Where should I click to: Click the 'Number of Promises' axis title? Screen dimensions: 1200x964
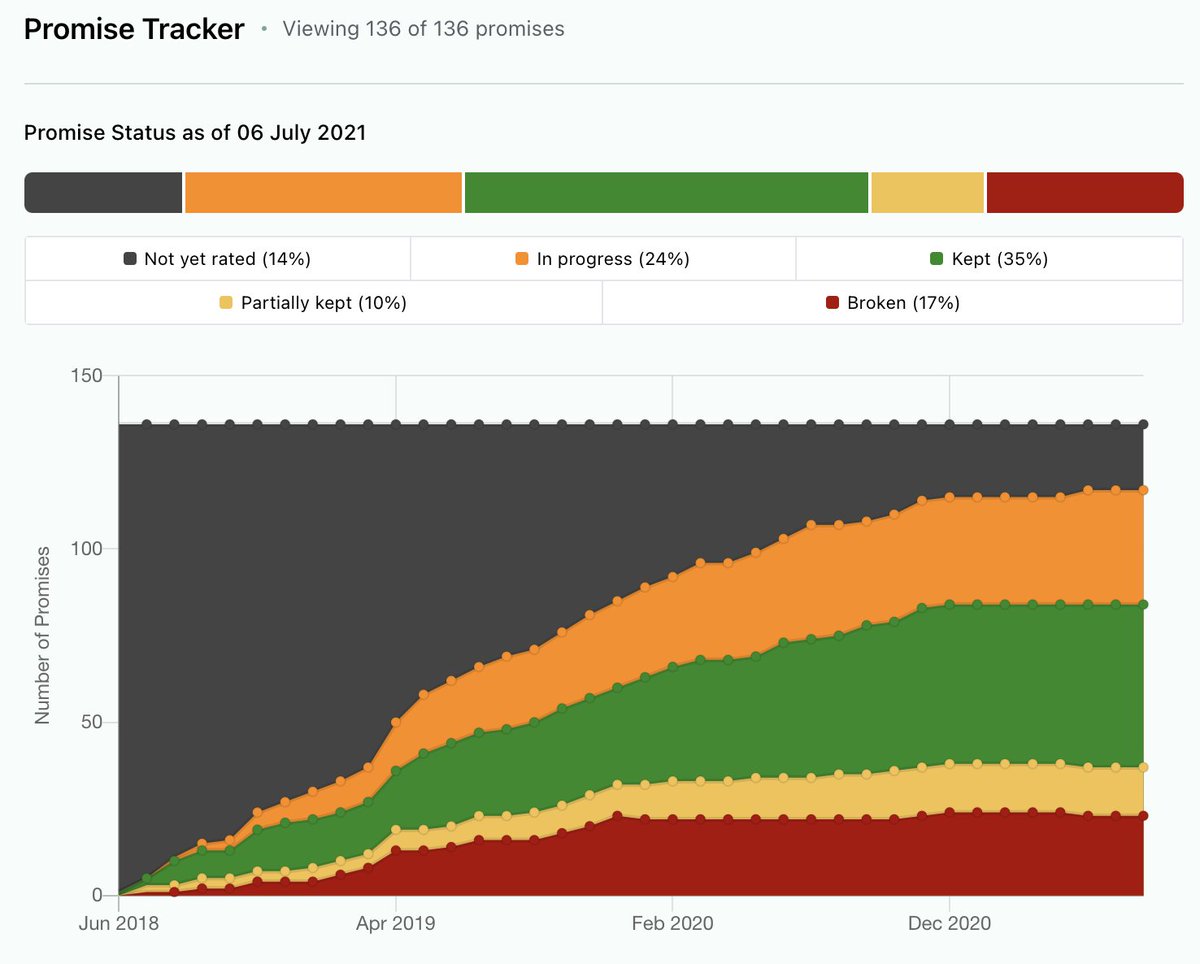[x=43, y=636]
